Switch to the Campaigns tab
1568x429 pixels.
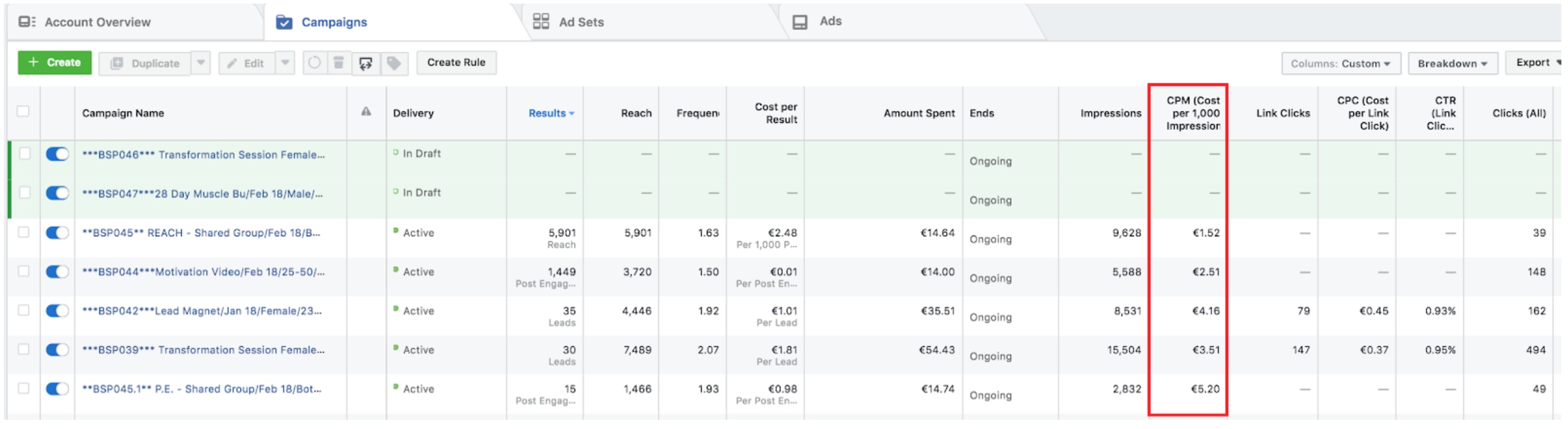(x=333, y=22)
